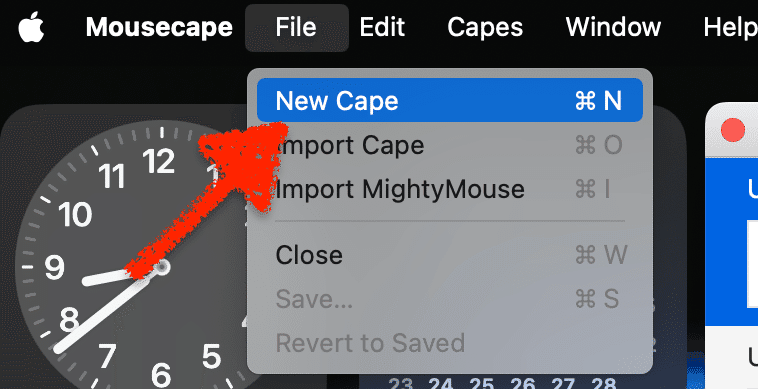The width and height of the screenshot is (758, 389).
Task: Select date 28 in calendar widget
Action: point(603,384)
